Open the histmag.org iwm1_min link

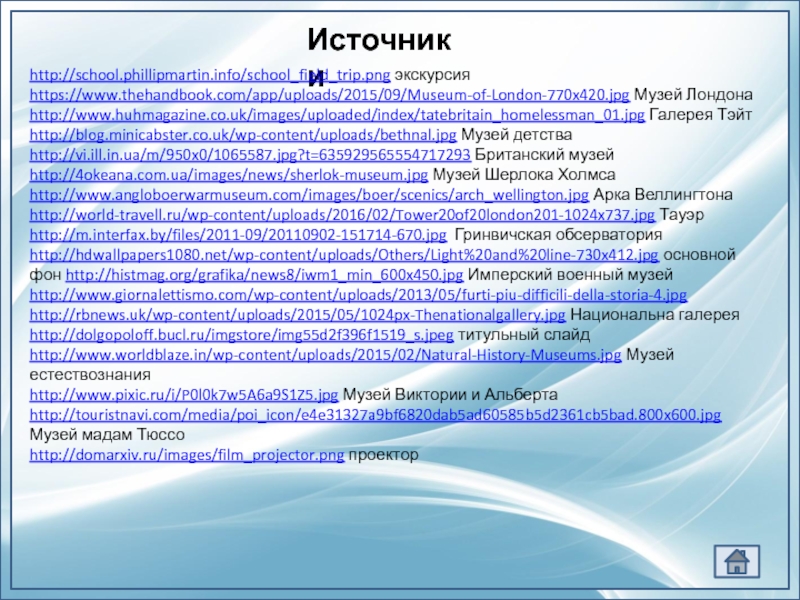coord(264,274)
